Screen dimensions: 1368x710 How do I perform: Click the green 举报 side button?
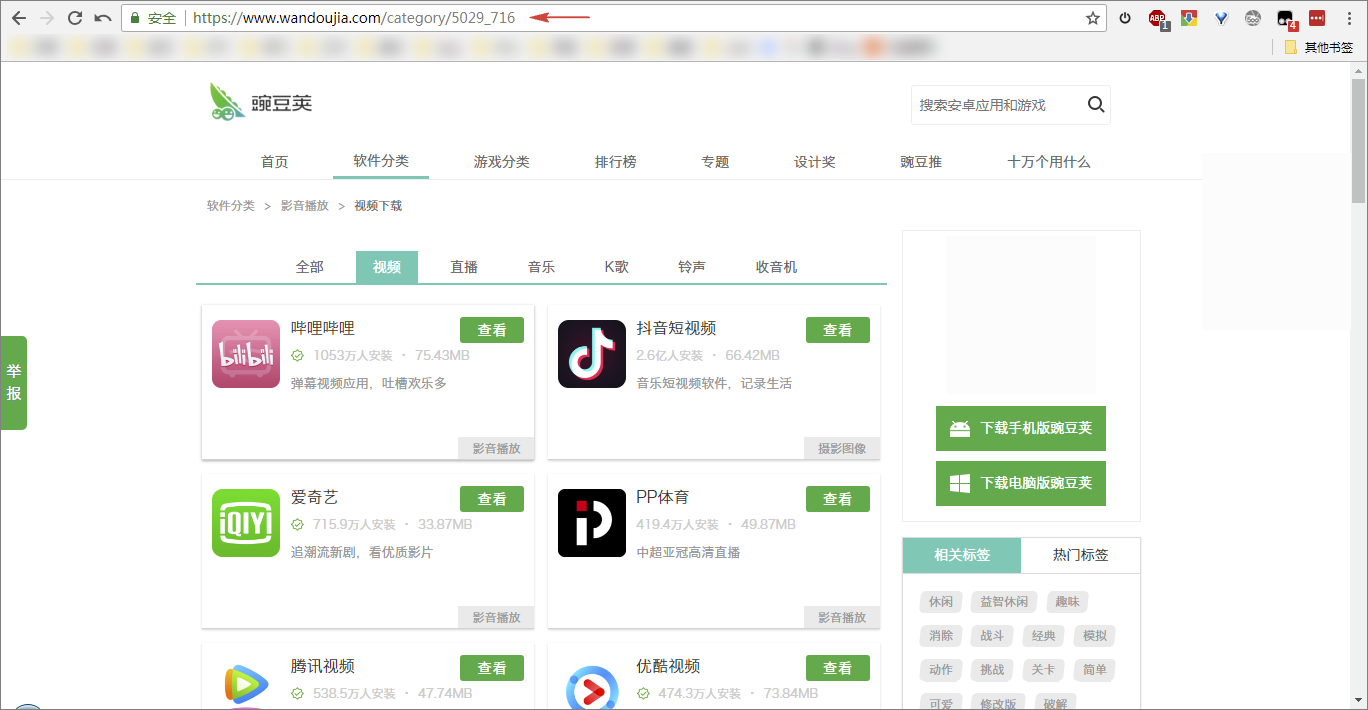pos(14,383)
